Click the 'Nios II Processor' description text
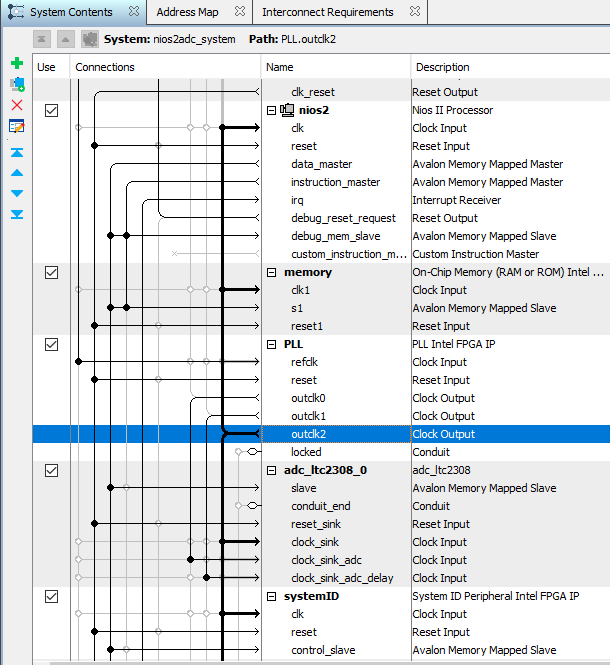Screen dimensions: 610x665 tap(453, 110)
